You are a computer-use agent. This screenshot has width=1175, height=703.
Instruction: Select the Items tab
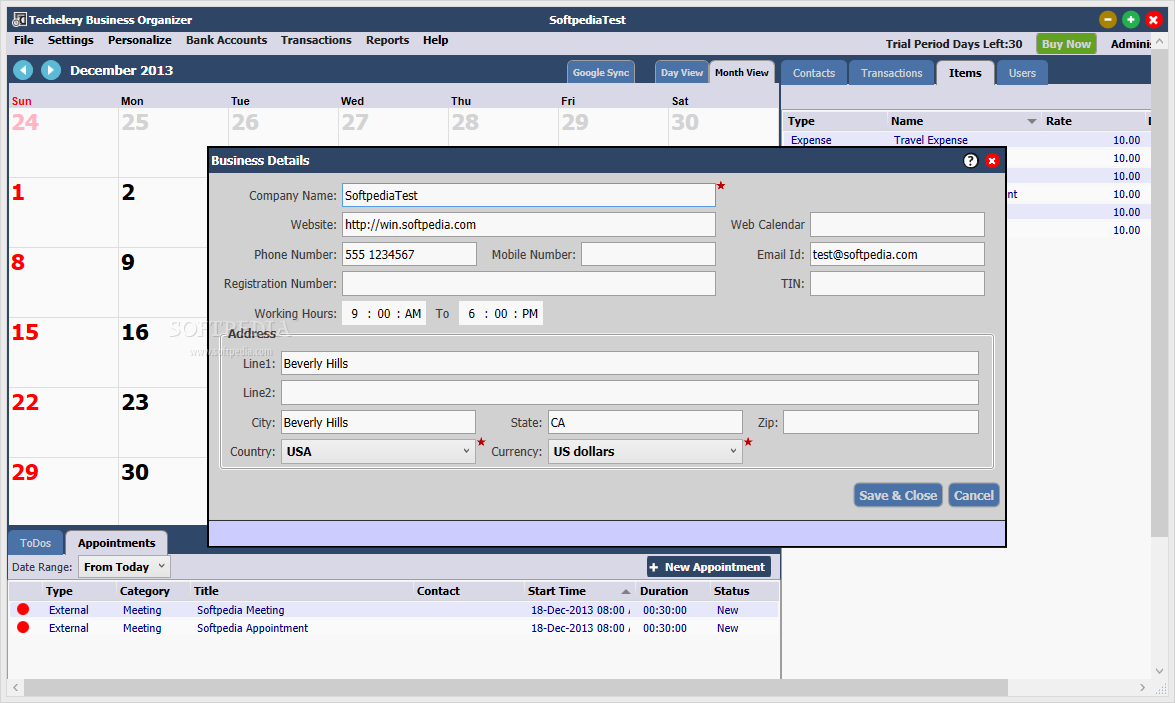(965, 73)
